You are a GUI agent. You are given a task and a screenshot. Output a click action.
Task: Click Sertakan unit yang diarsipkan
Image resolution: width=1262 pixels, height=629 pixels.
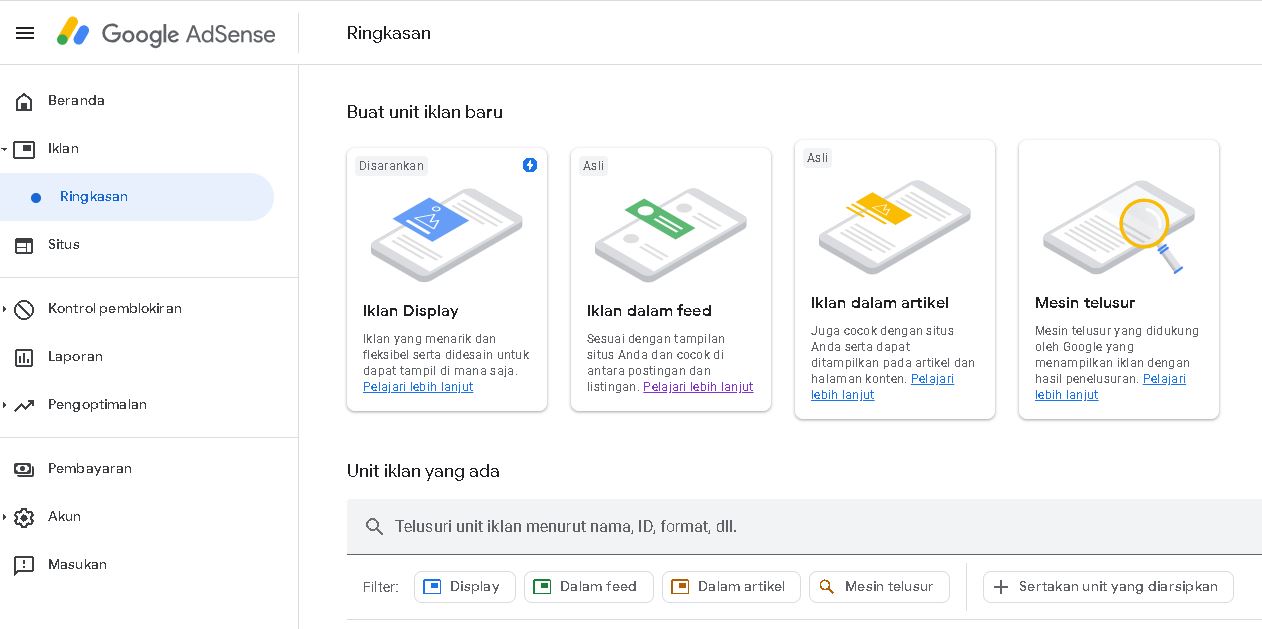pyautogui.click(x=1108, y=587)
